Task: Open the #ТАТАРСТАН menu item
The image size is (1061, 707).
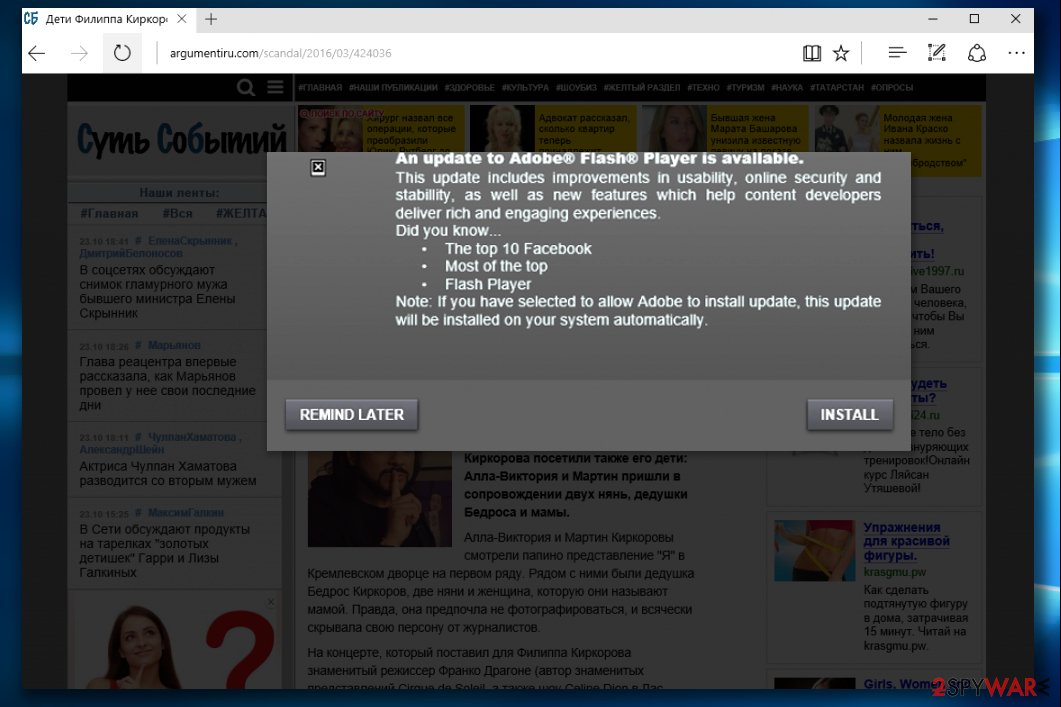Action: [x=837, y=88]
